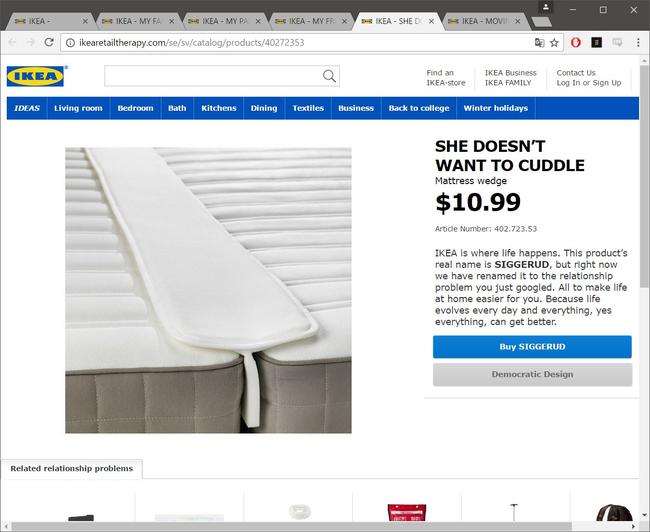
Task: Click Log In or Sign Up link
Action: [589, 83]
